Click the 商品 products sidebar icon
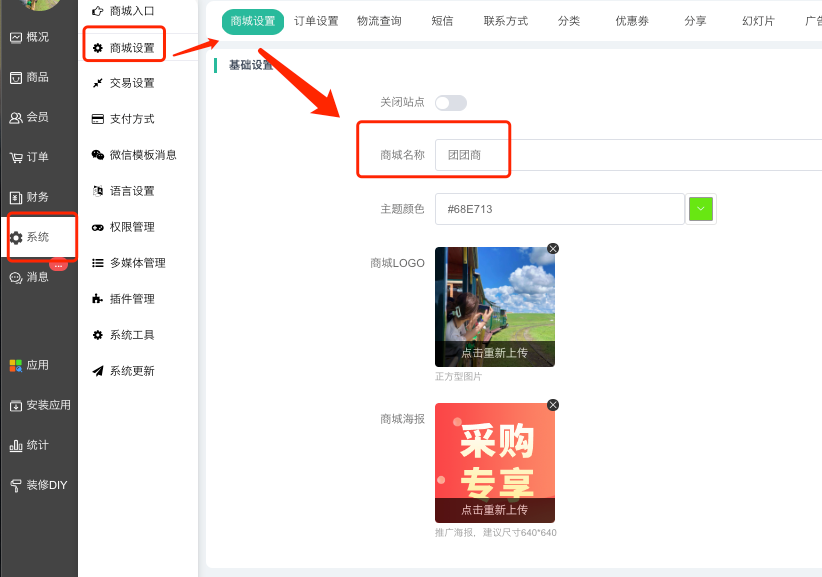Viewport: 822px width, 577px height. [16, 77]
